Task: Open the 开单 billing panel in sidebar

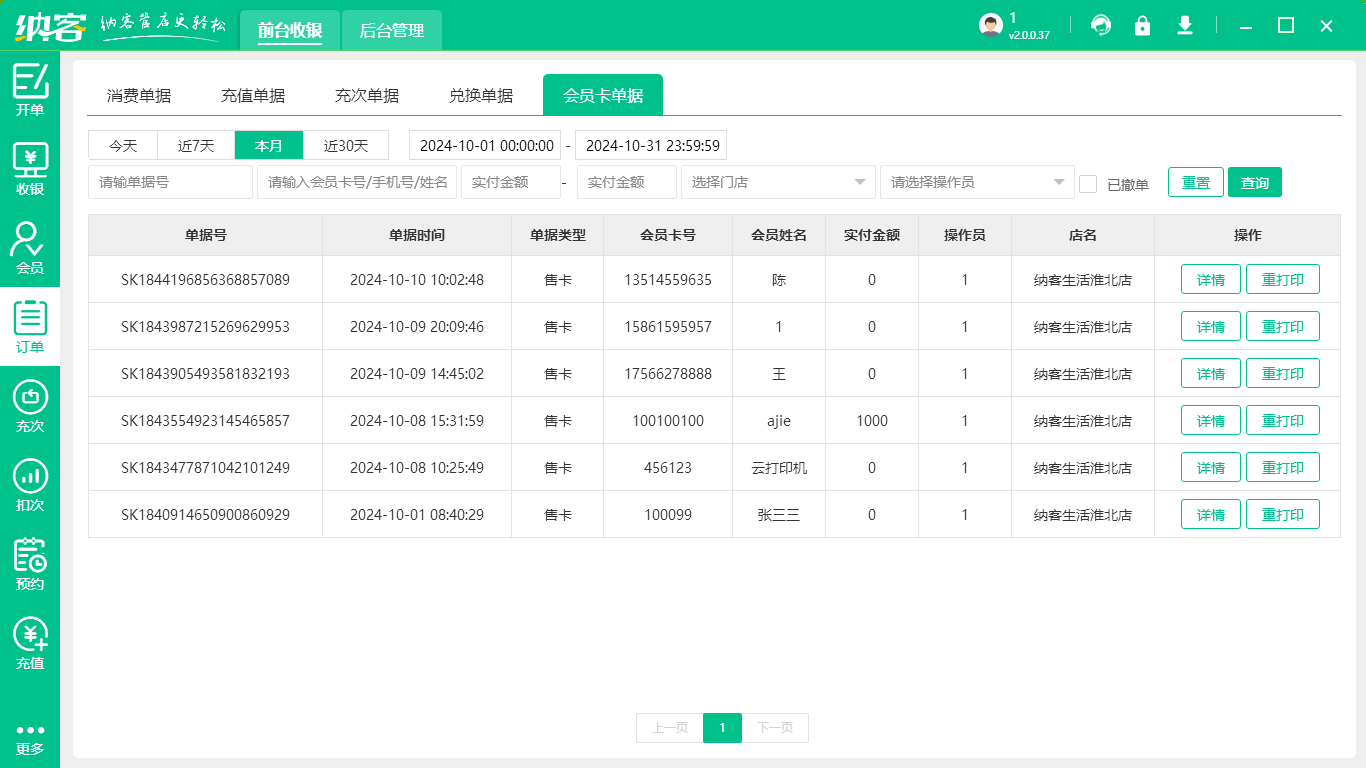Action: (30, 88)
